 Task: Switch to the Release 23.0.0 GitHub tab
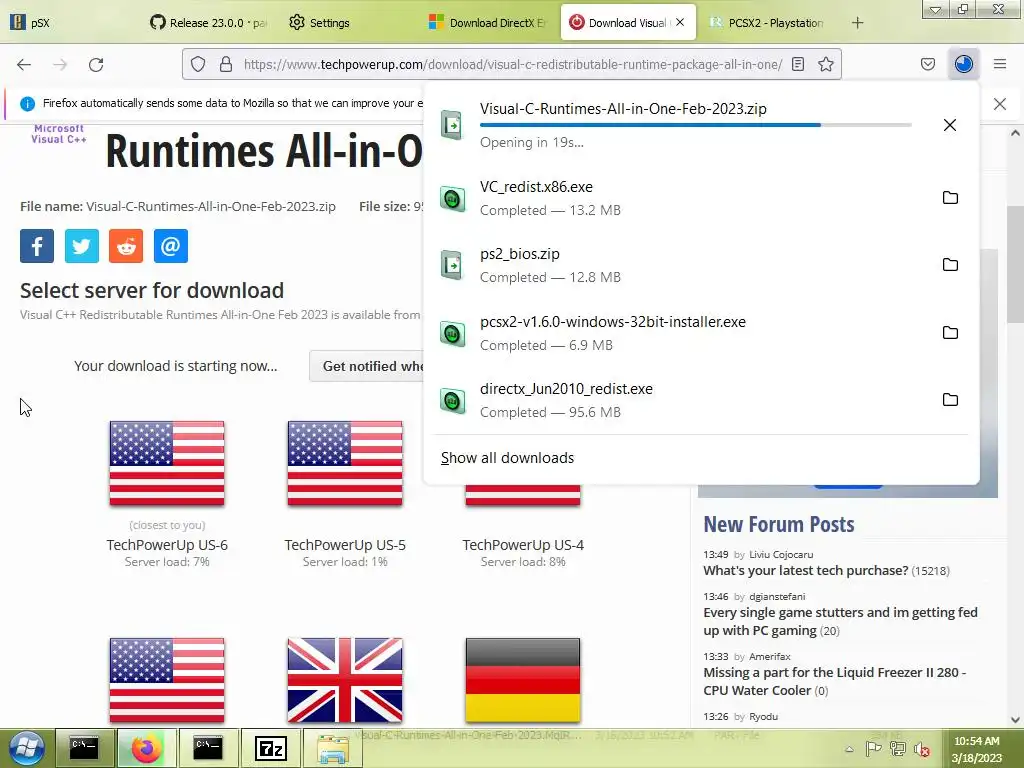pos(208,23)
